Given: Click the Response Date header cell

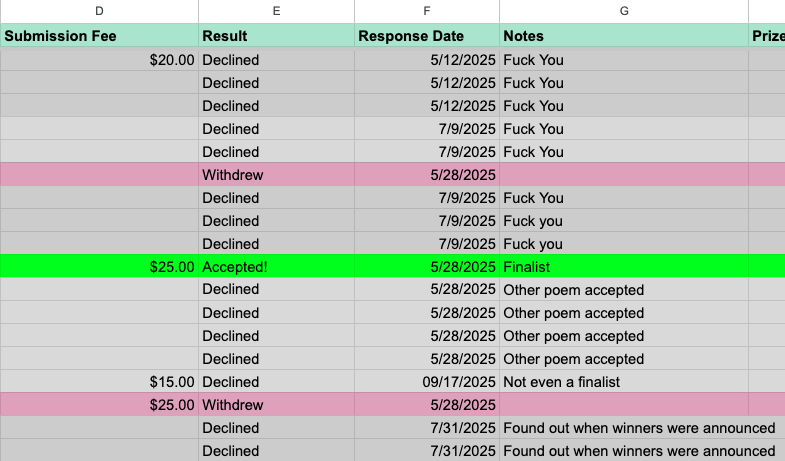Looking at the screenshot, I should click(427, 36).
